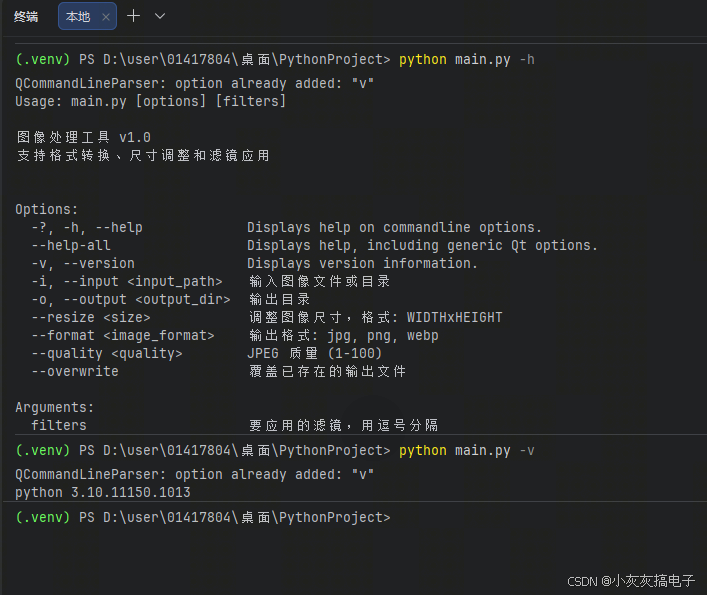The height and width of the screenshot is (595, 707).
Task: Click the 'Usage: main.py [options] [filters]' line
Action: [x=151, y=101]
